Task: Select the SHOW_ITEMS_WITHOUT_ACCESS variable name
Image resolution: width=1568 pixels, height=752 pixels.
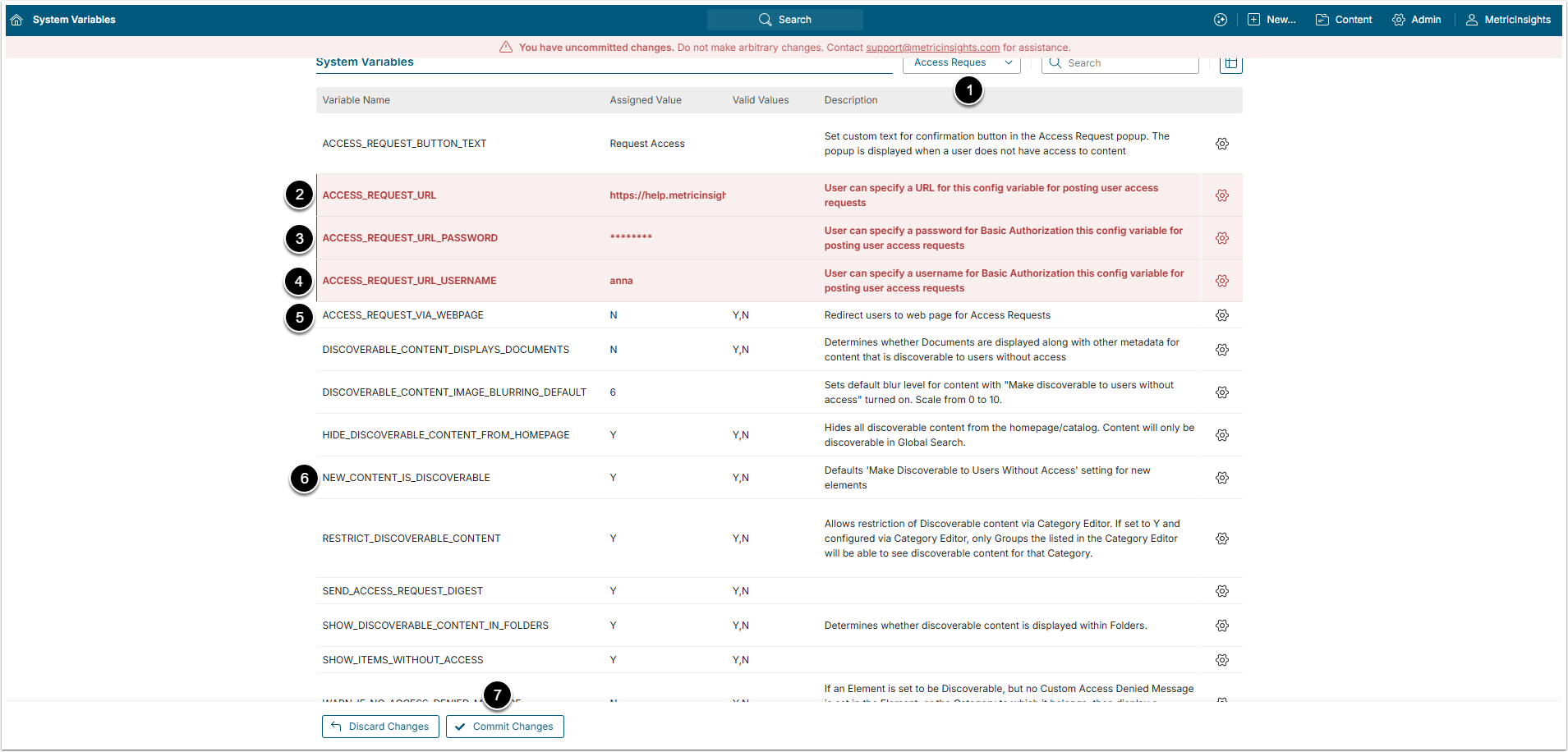Action: (402, 660)
